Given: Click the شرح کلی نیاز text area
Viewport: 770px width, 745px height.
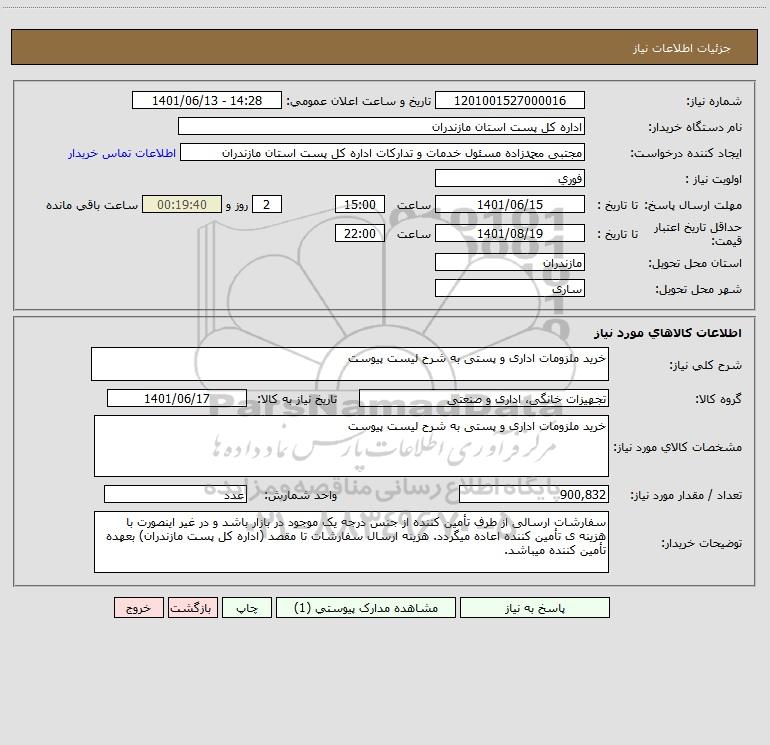Looking at the screenshot, I should [x=350, y=364].
